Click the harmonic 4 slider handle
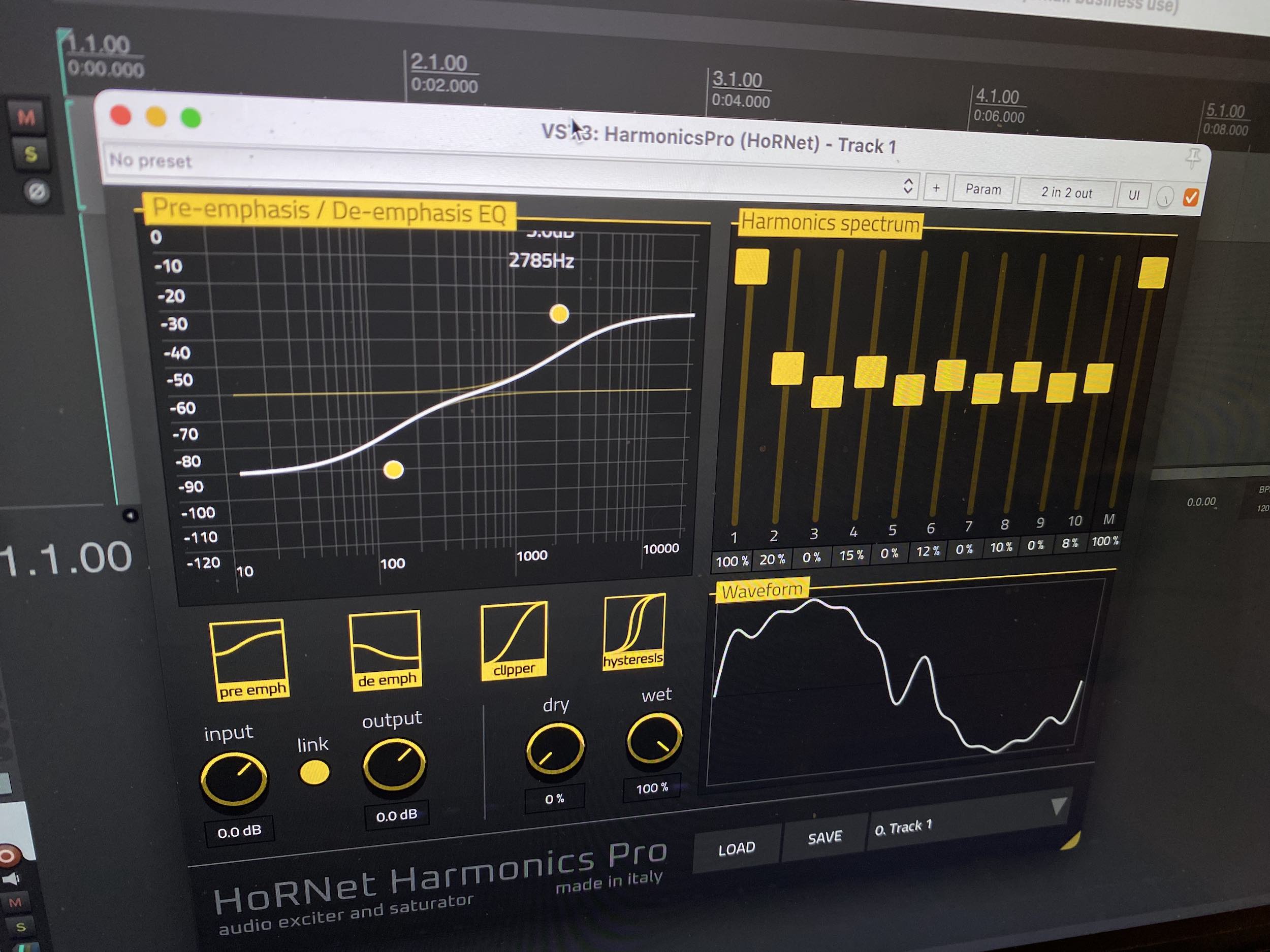This screenshot has height=952, width=1270. (x=870, y=372)
